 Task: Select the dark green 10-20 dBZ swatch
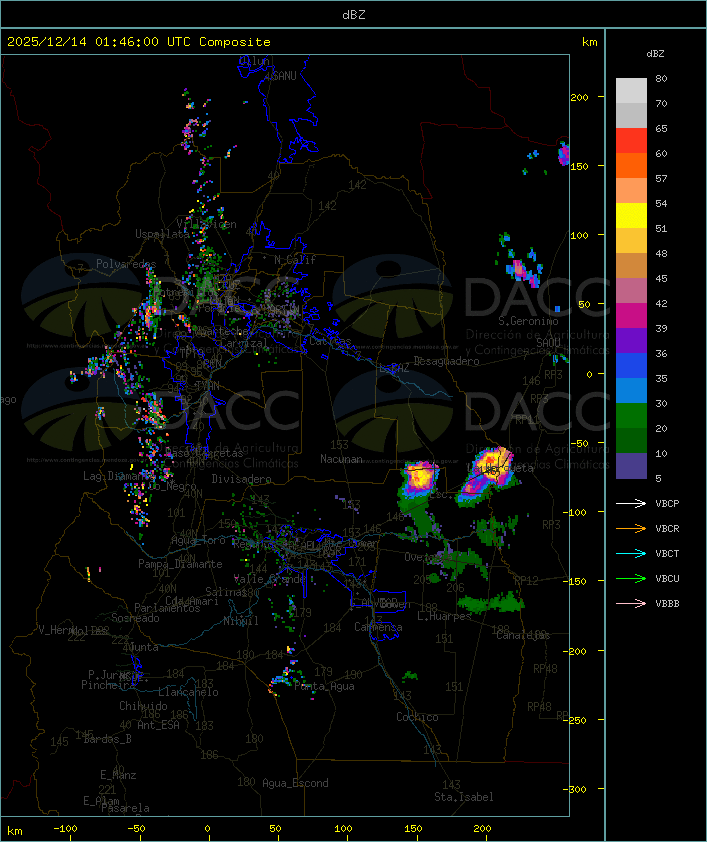pyautogui.click(x=631, y=440)
